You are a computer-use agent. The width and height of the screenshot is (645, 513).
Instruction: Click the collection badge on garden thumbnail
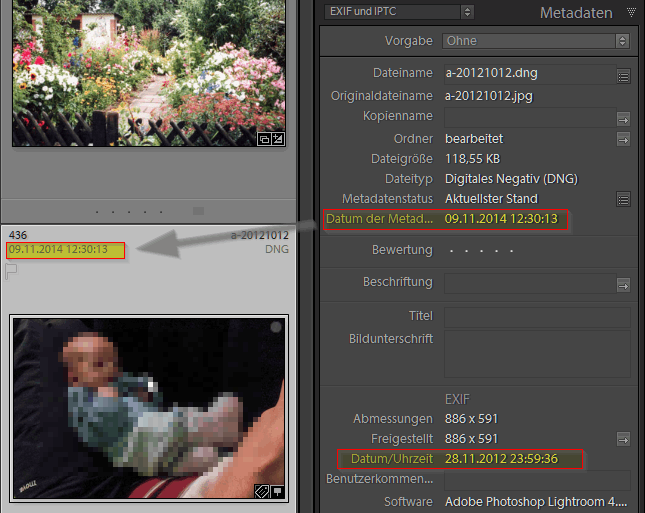[264, 139]
